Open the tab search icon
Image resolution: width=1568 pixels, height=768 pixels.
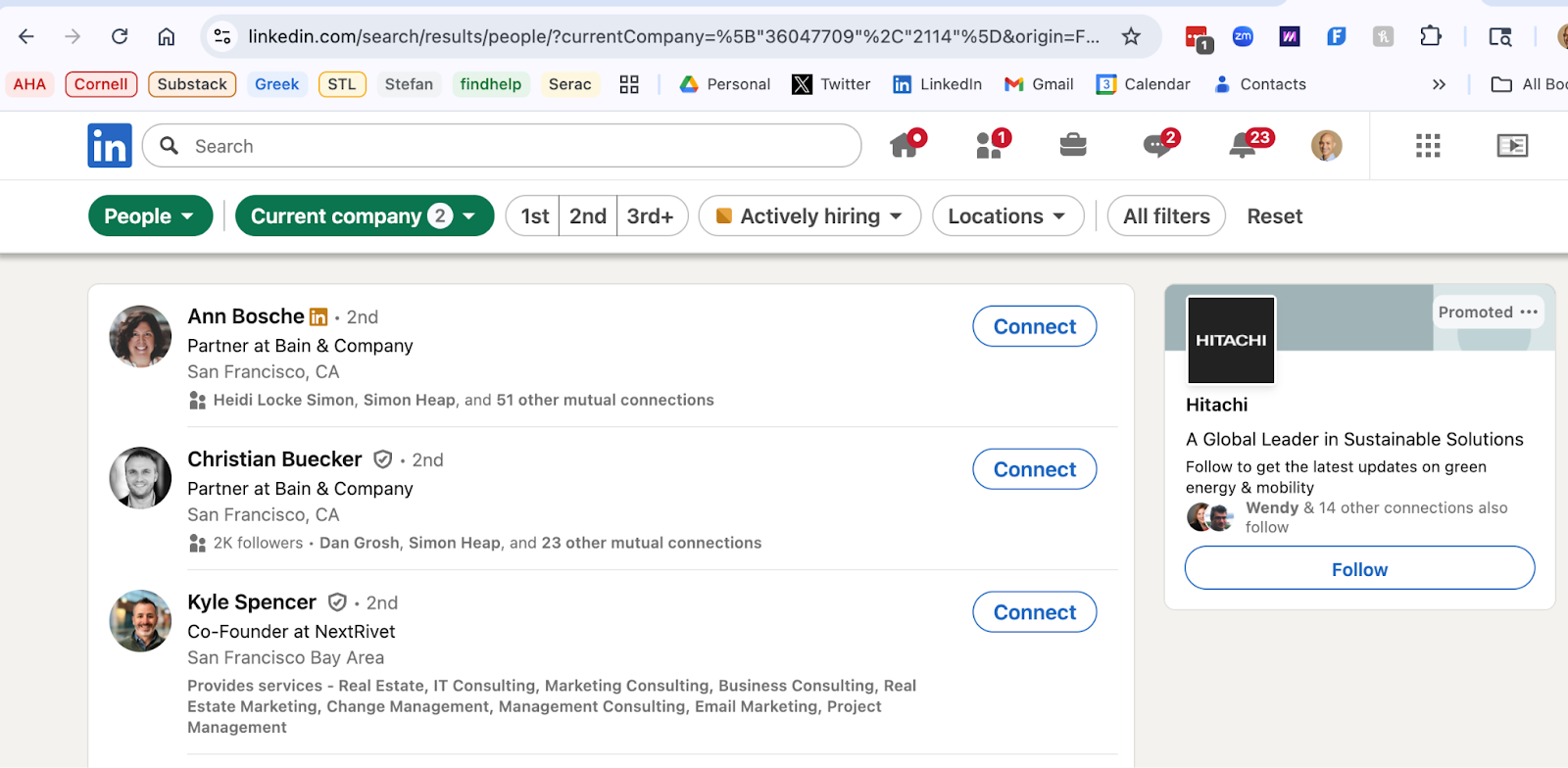[1500, 36]
